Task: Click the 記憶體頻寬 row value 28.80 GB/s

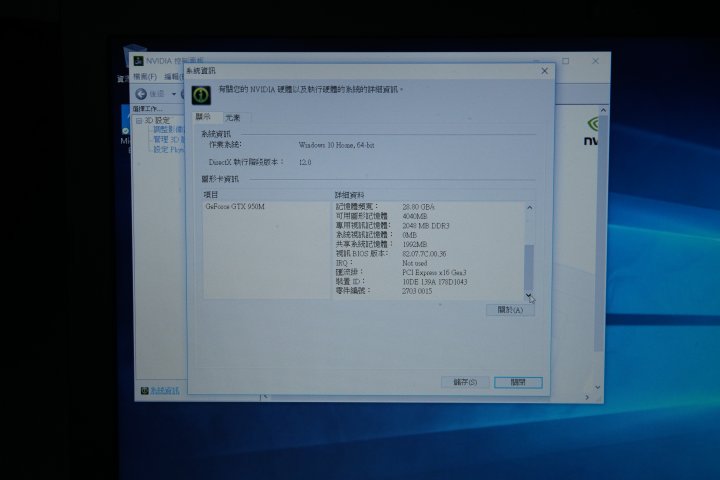Action: [x=418, y=207]
